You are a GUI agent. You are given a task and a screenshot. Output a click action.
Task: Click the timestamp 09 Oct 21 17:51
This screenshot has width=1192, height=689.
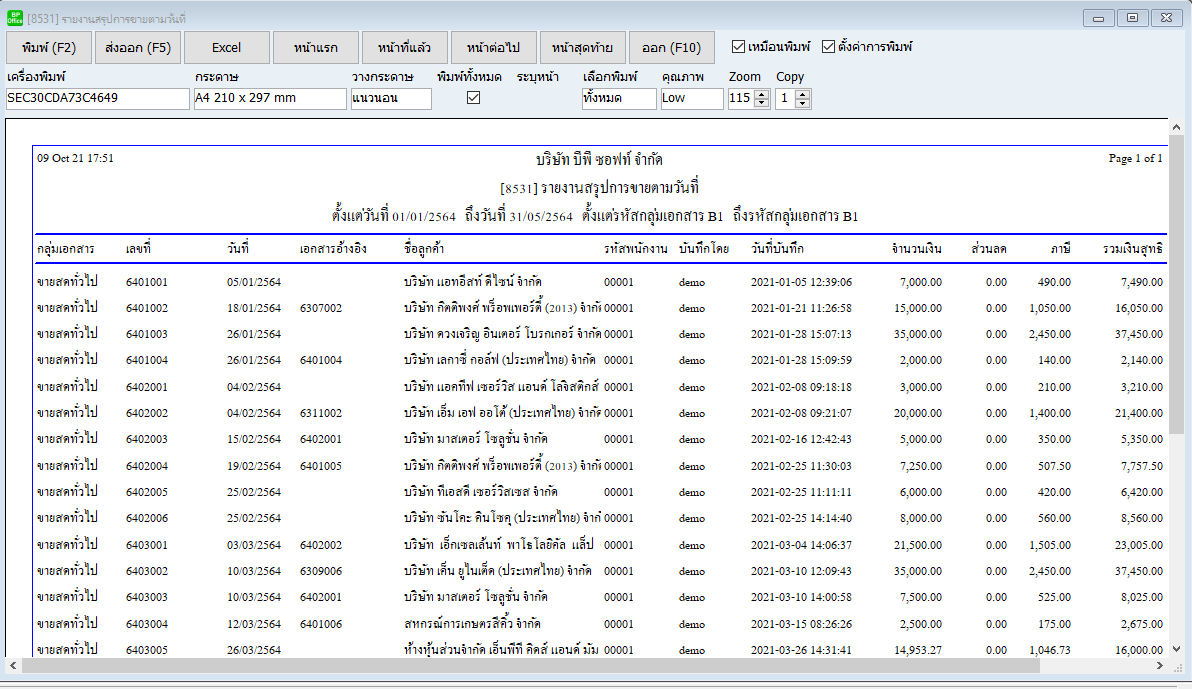coord(75,158)
